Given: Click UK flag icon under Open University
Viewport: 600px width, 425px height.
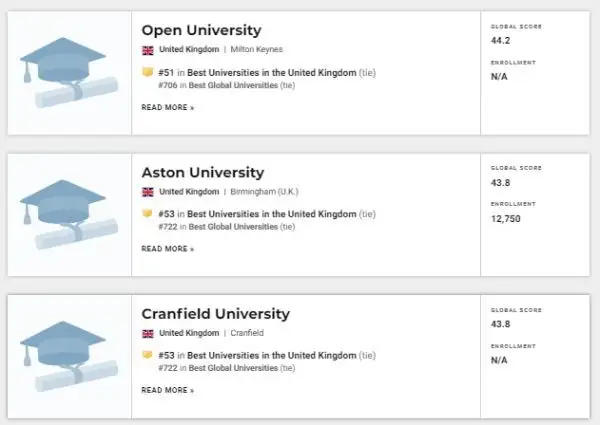Looking at the screenshot, I should 148,50.
